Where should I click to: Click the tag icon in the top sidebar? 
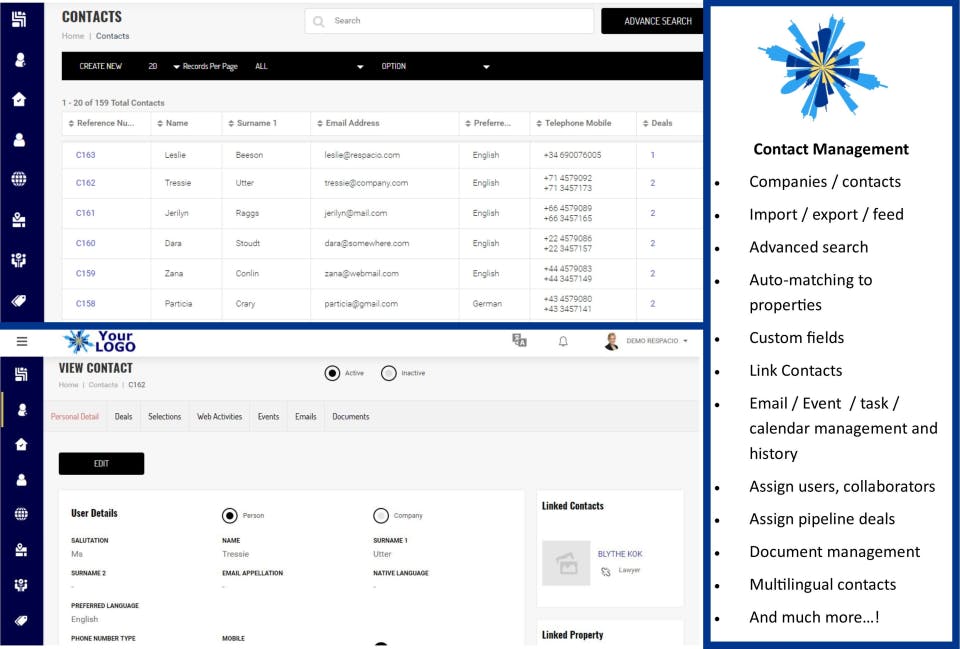[19, 300]
